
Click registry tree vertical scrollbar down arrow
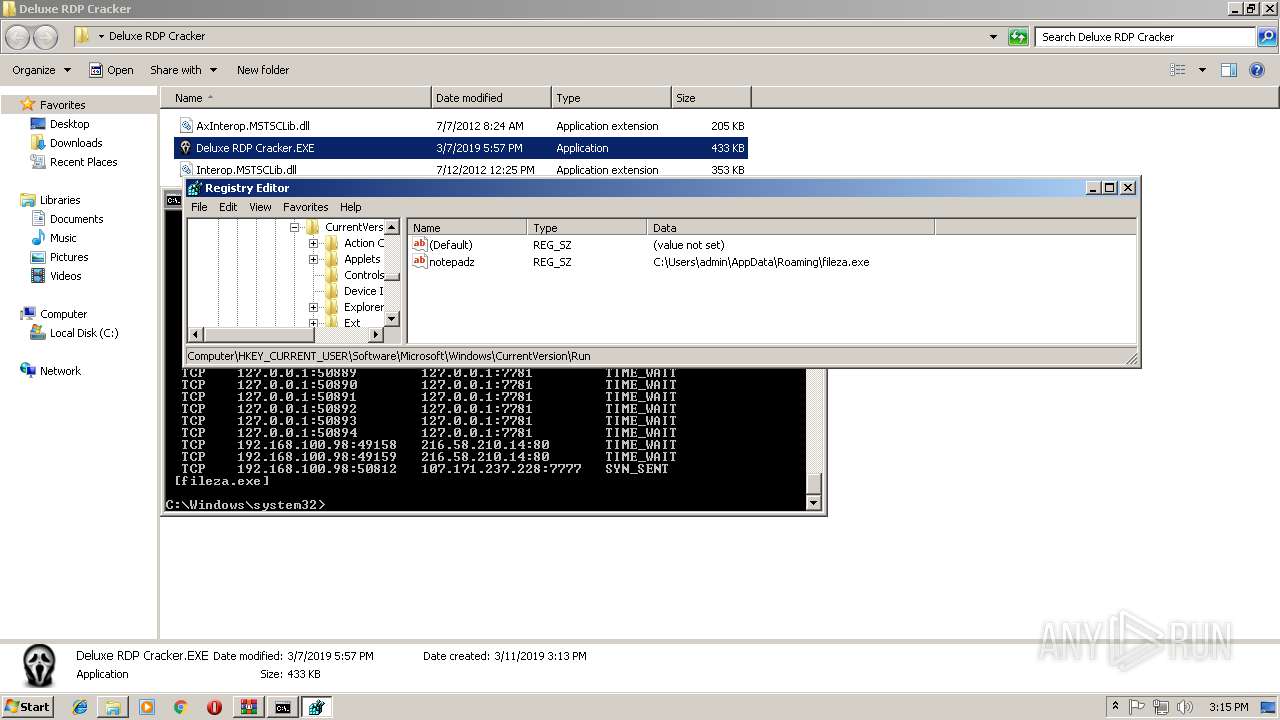point(392,319)
